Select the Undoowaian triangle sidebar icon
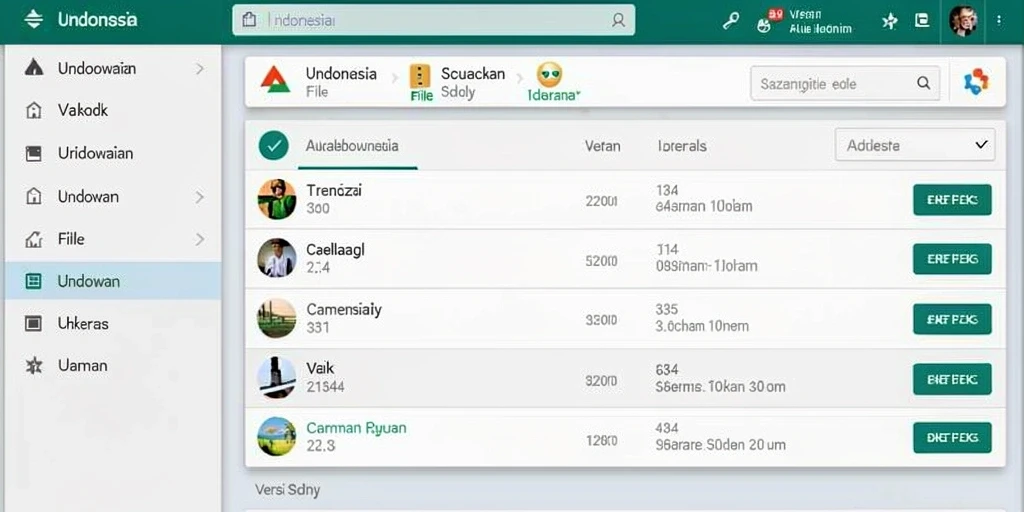This screenshot has height=512, width=1024. [33, 68]
